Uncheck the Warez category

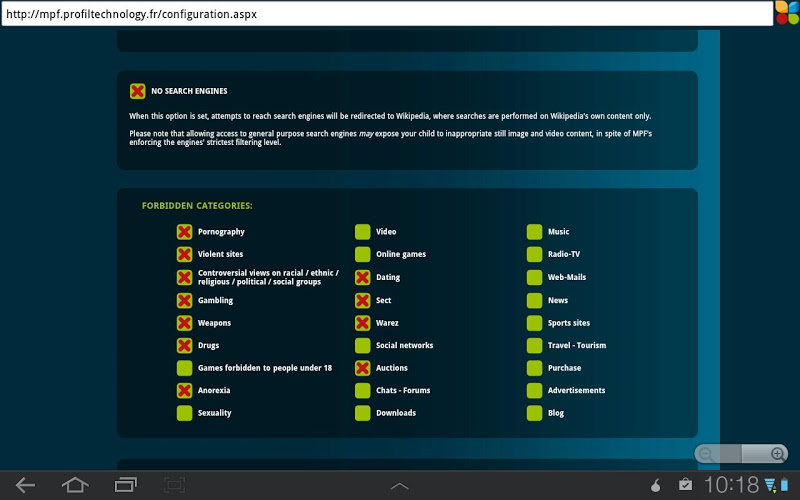coord(362,323)
